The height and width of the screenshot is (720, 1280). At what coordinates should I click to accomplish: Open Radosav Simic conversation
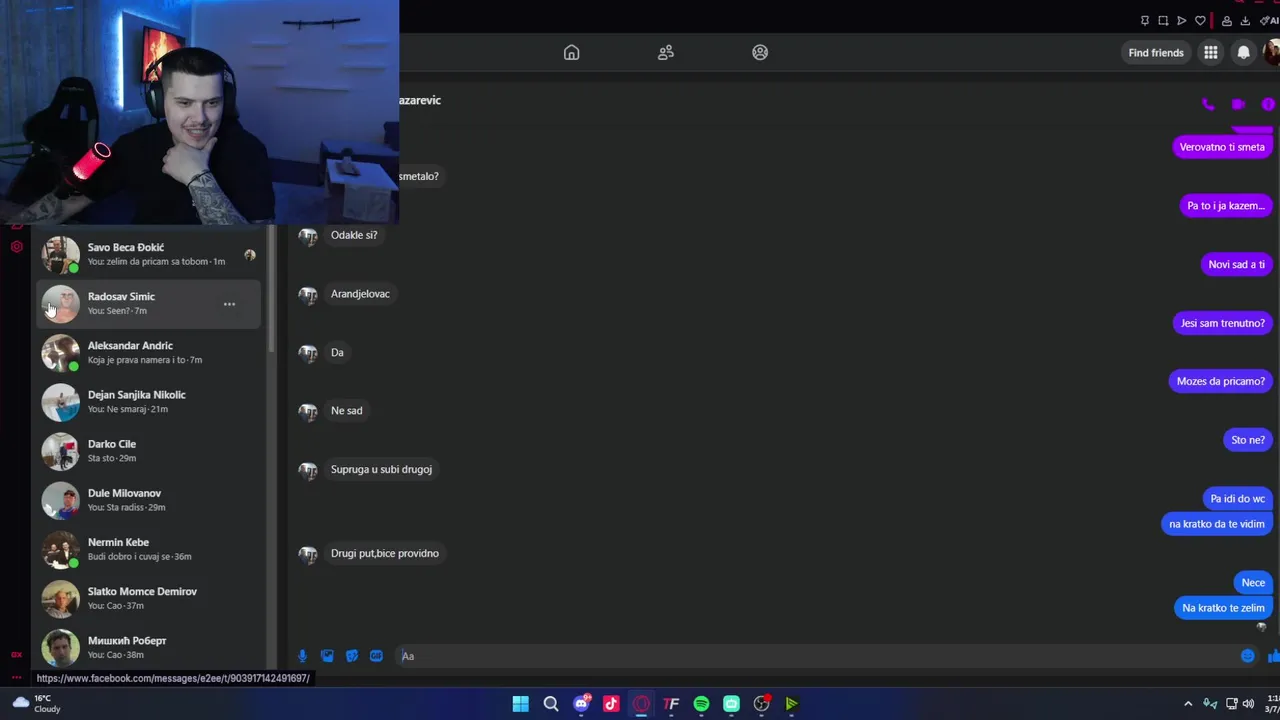click(x=149, y=303)
